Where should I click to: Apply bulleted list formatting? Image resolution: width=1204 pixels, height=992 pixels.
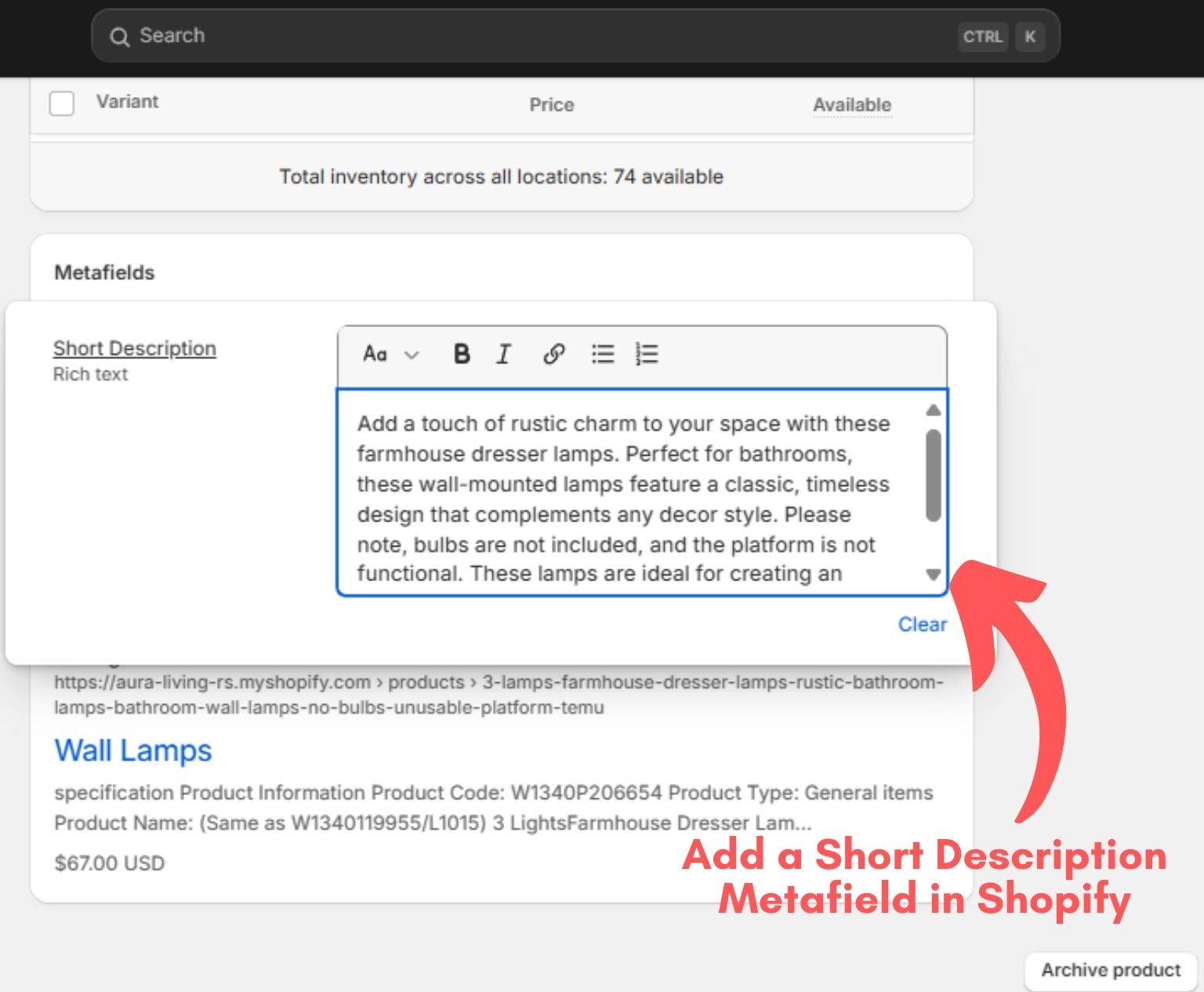603,354
